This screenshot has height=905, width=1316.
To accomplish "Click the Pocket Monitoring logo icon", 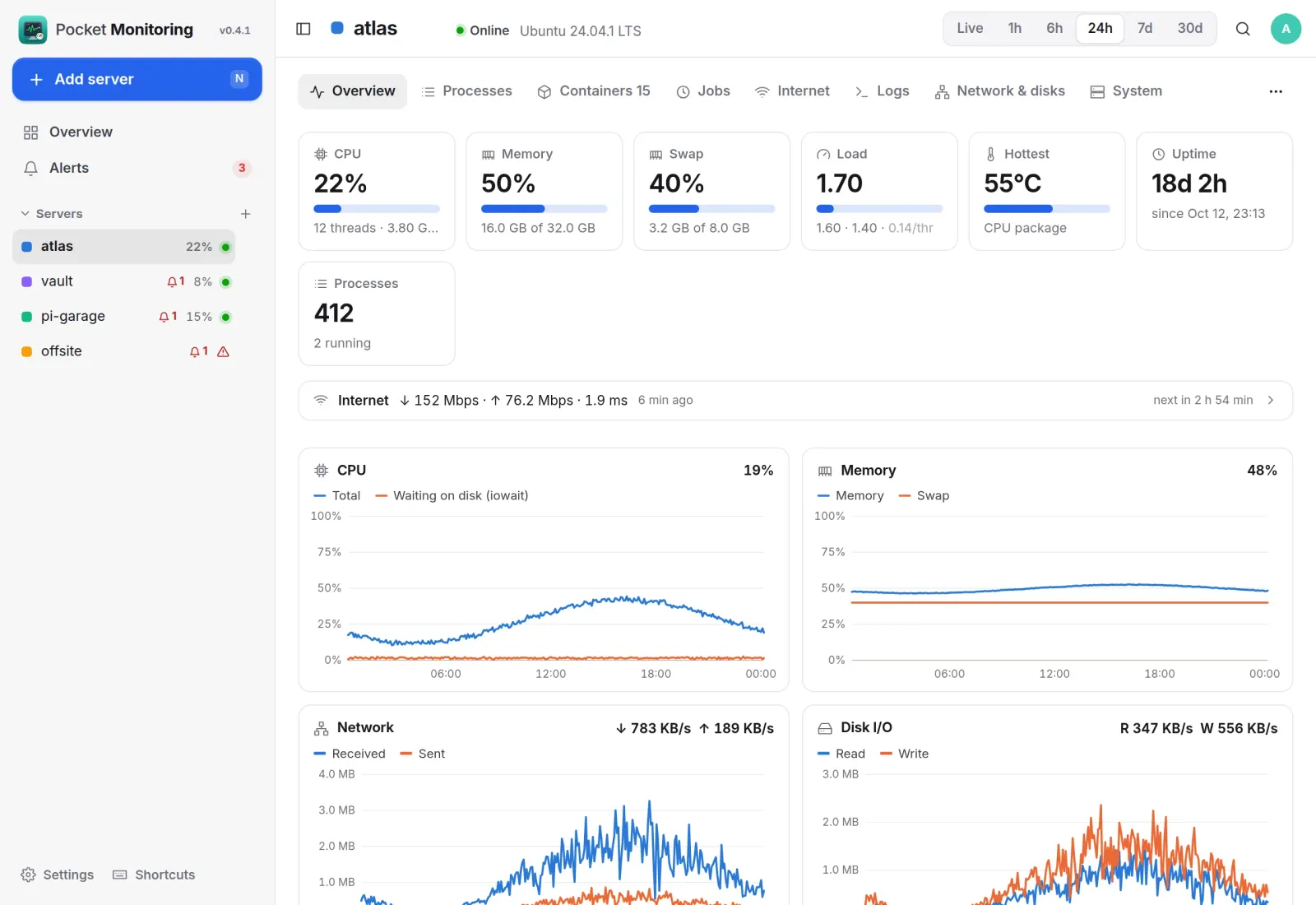I will tap(33, 30).
